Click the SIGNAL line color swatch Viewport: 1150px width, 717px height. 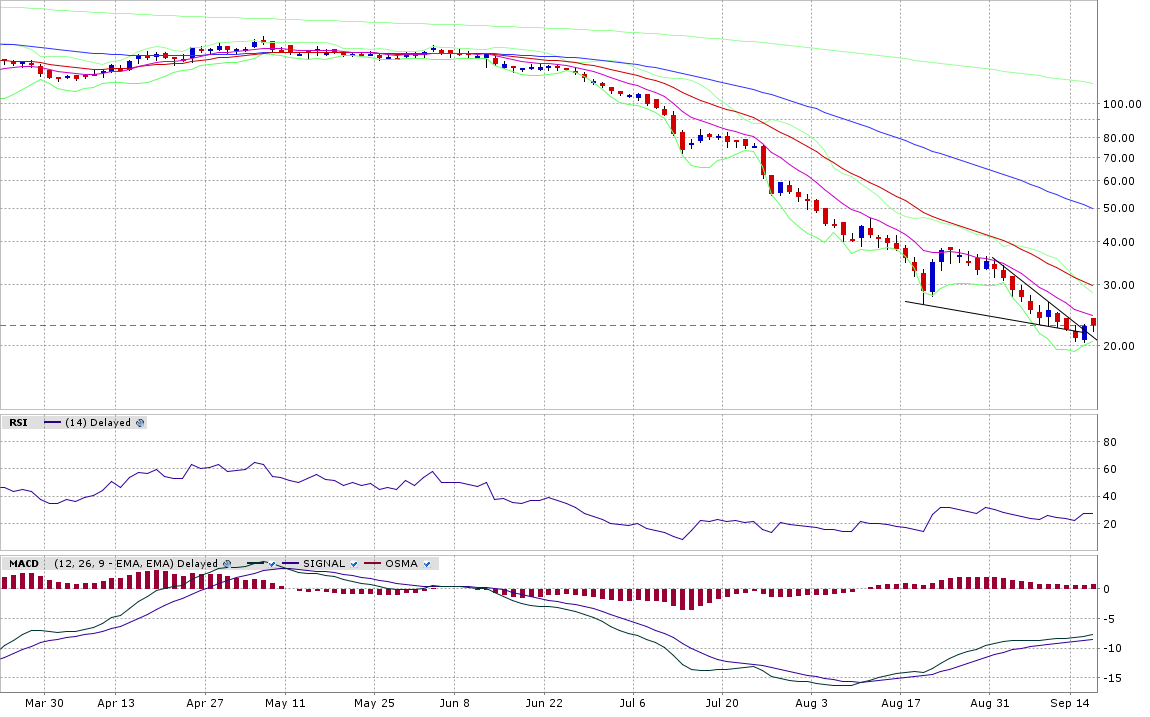pyautogui.click(x=290, y=563)
